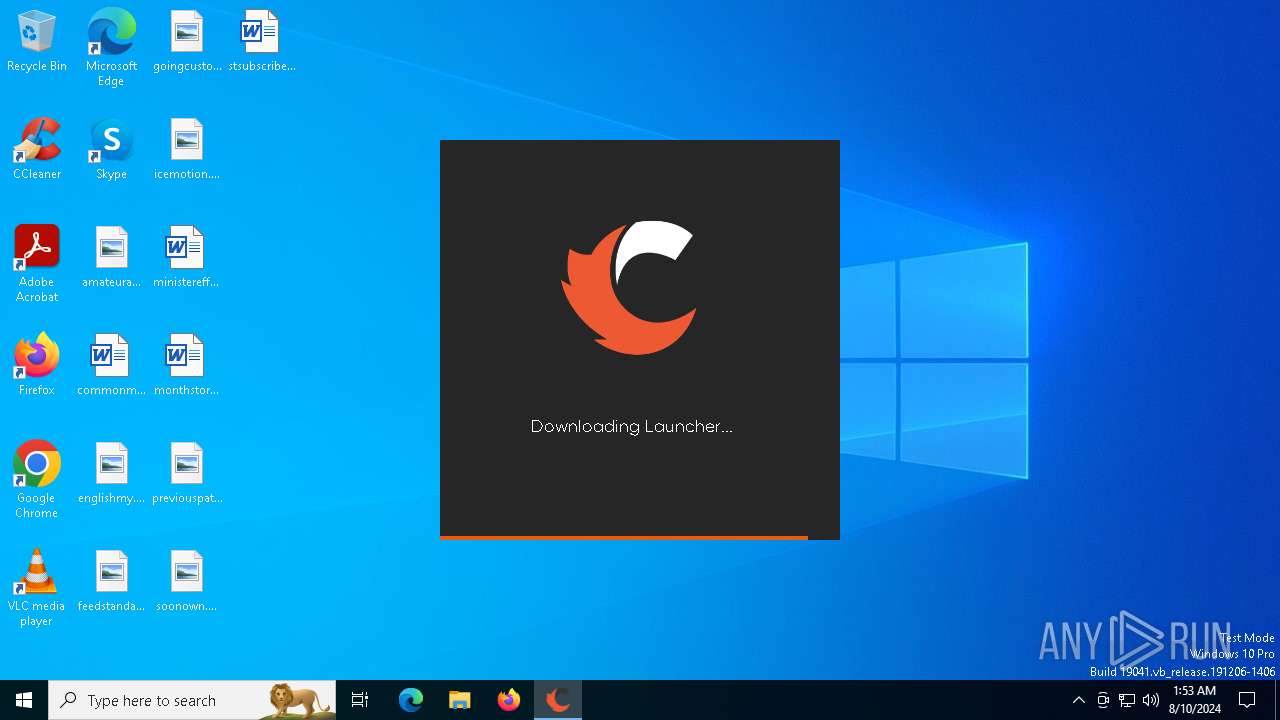
Task: Show hidden system tray icons
Action: [1078, 700]
